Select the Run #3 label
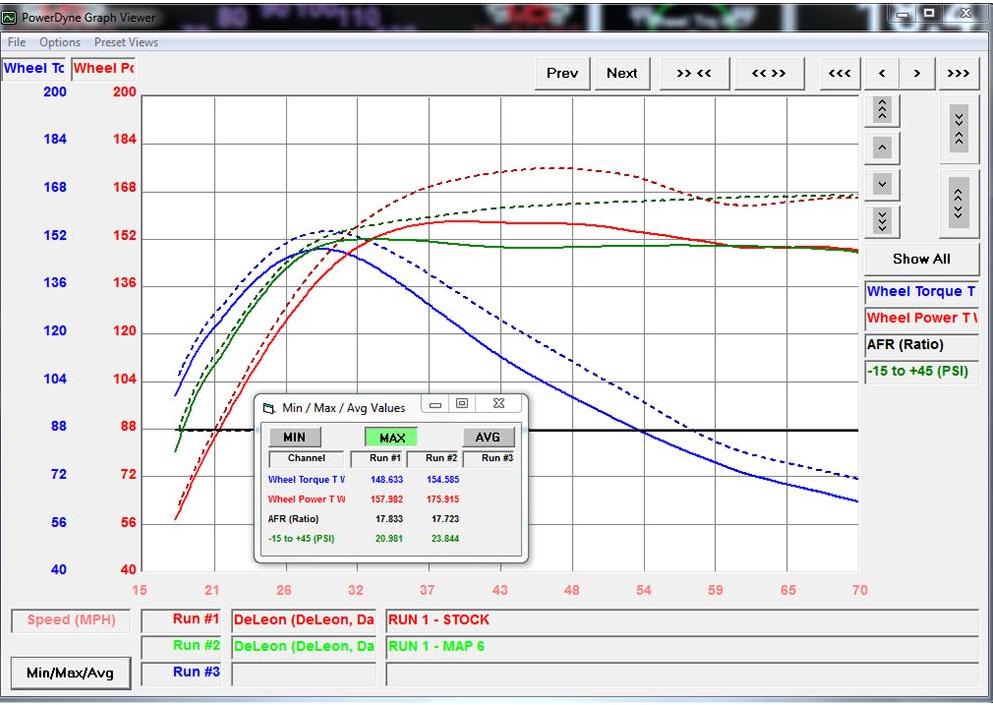Image resolution: width=993 pixels, height=705 pixels. [x=181, y=672]
